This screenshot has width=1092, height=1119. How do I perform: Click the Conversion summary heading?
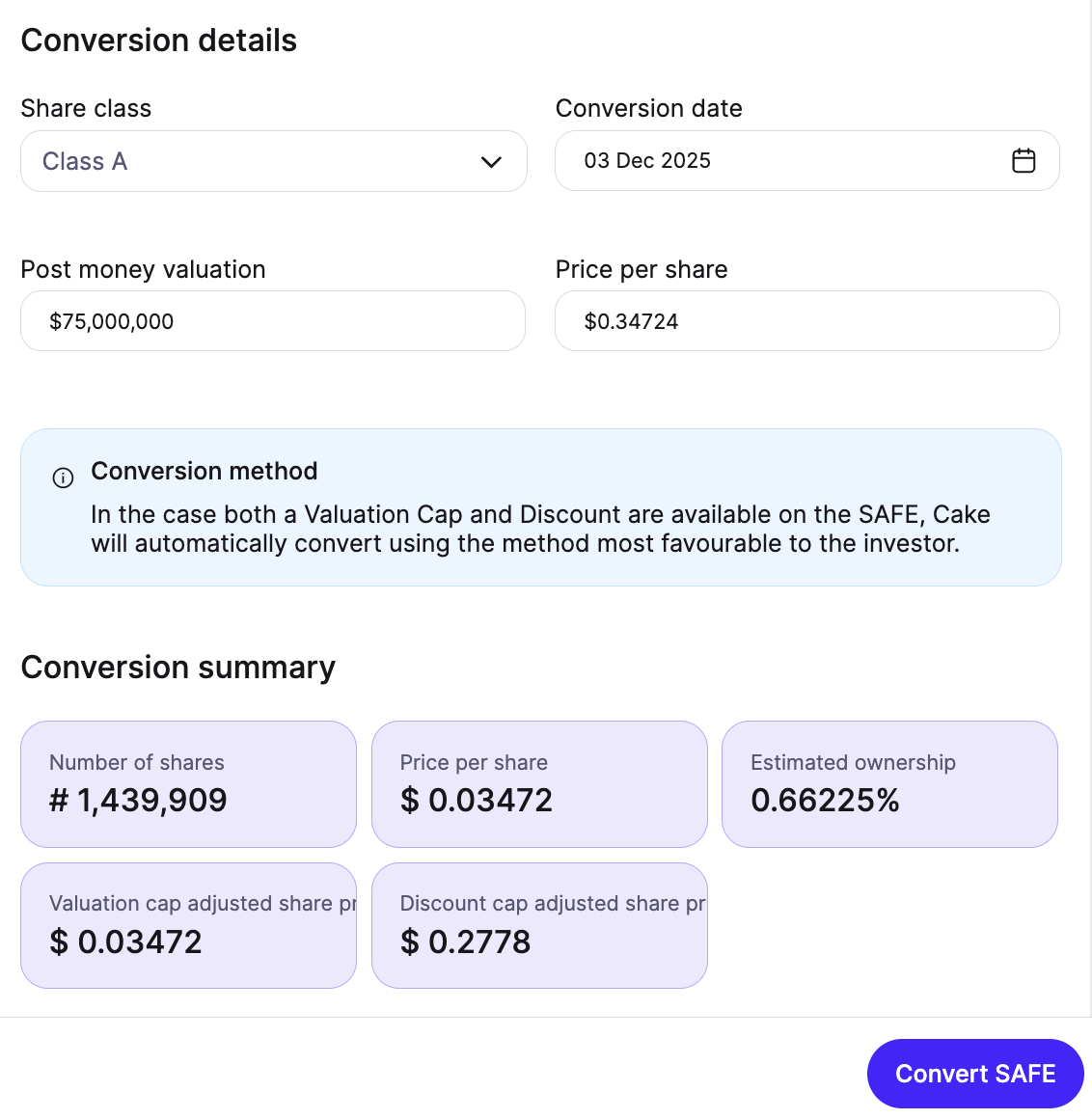click(178, 668)
